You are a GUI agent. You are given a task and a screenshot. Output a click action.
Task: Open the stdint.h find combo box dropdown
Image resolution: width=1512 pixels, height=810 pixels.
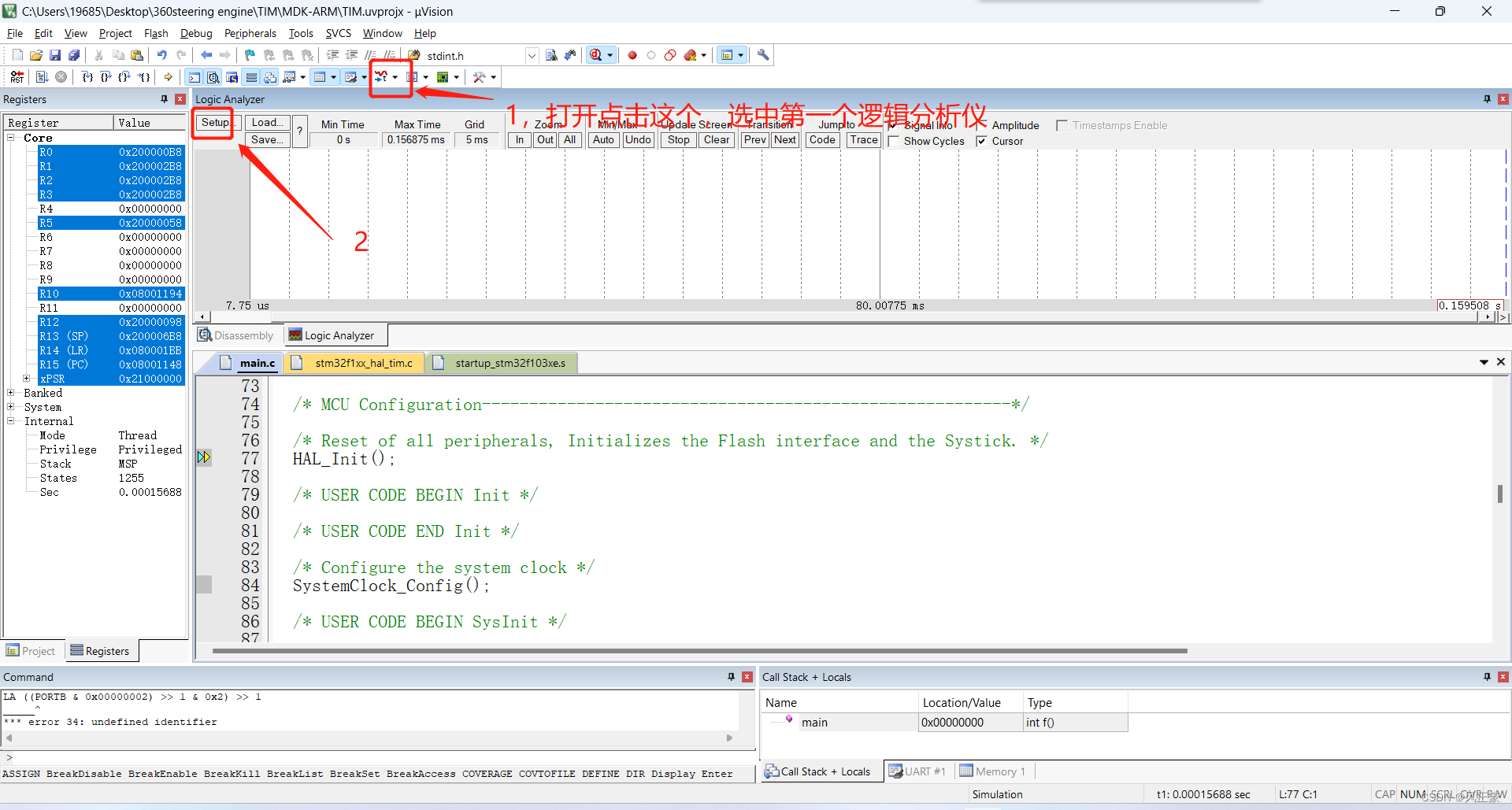point(532,55)
